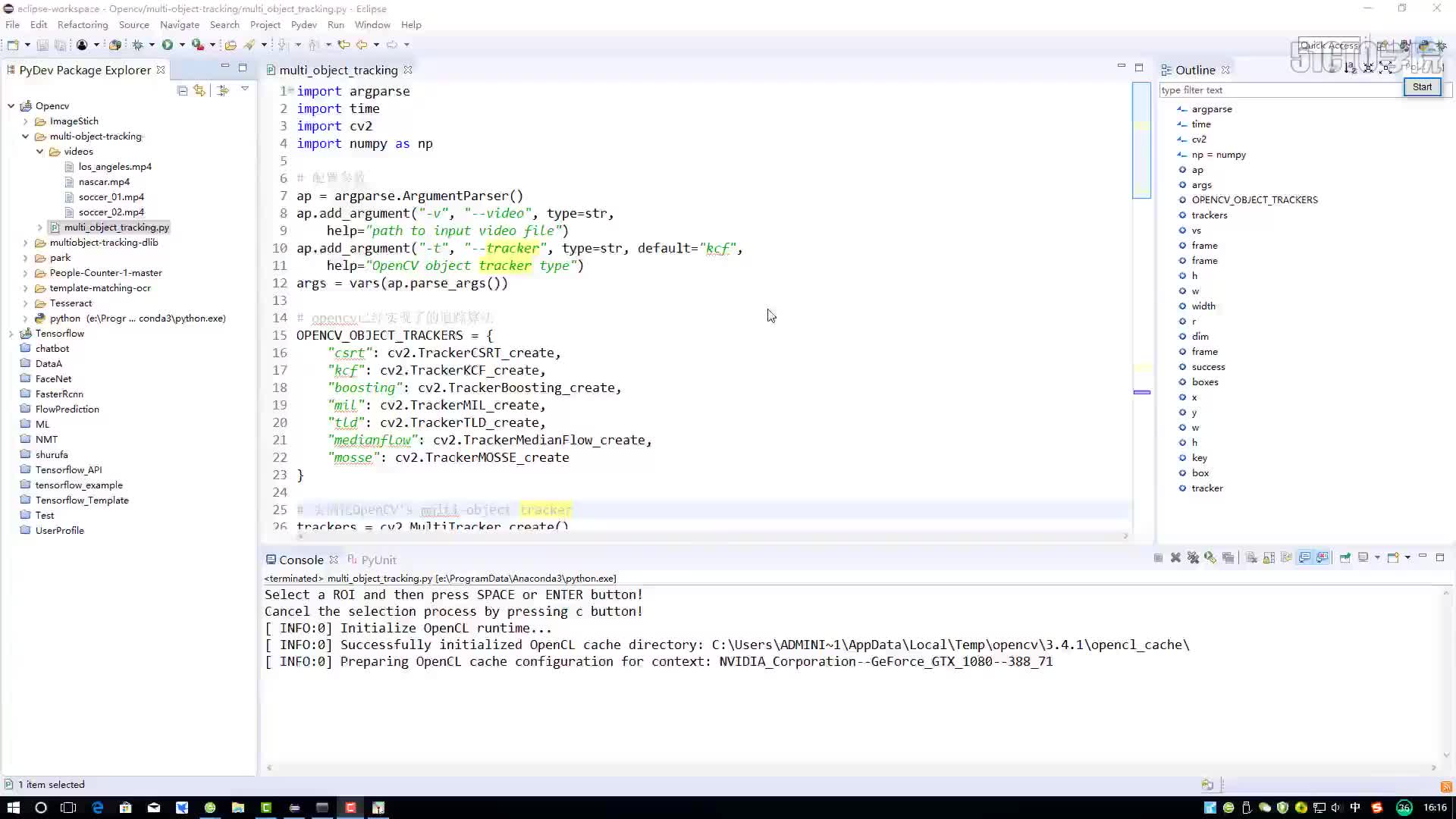Switch to the PyDev perspective icon

click(x=1424, y=45)
